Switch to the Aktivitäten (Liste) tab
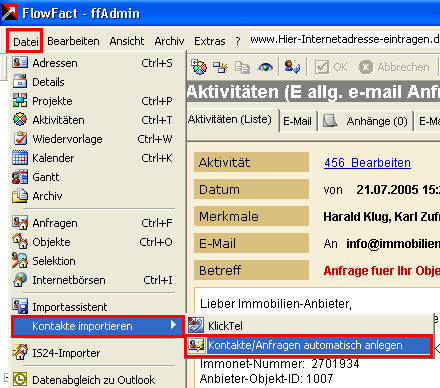 point(230,119)
